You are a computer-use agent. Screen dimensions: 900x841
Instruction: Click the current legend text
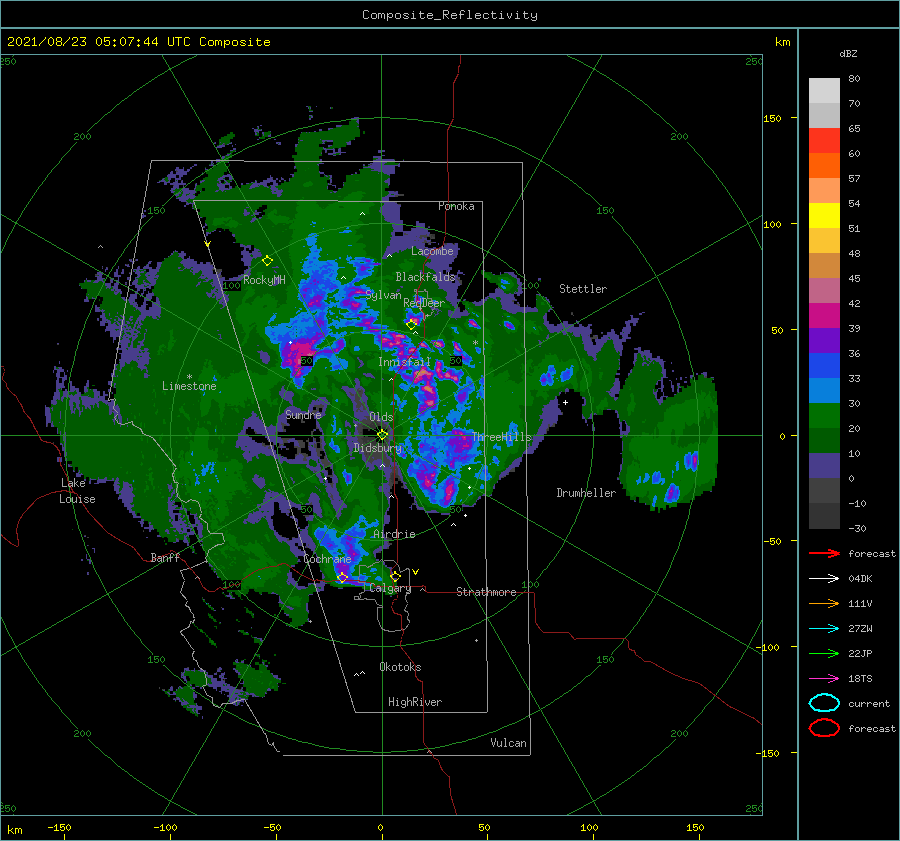click(x=869, y=703)
